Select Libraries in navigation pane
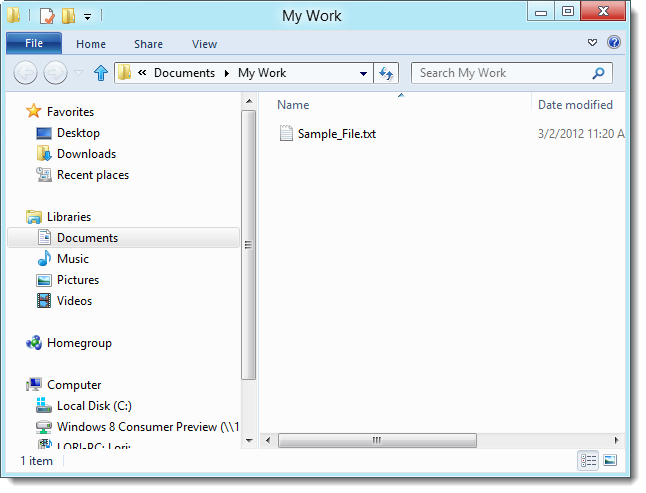This screenshot has height=493, width=646. click(69, 217)
